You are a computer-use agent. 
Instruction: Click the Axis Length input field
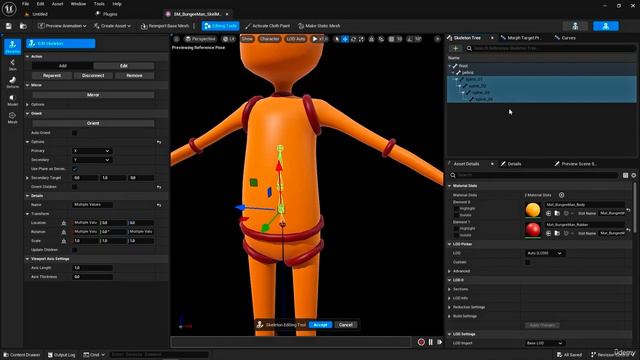[92, 268]
